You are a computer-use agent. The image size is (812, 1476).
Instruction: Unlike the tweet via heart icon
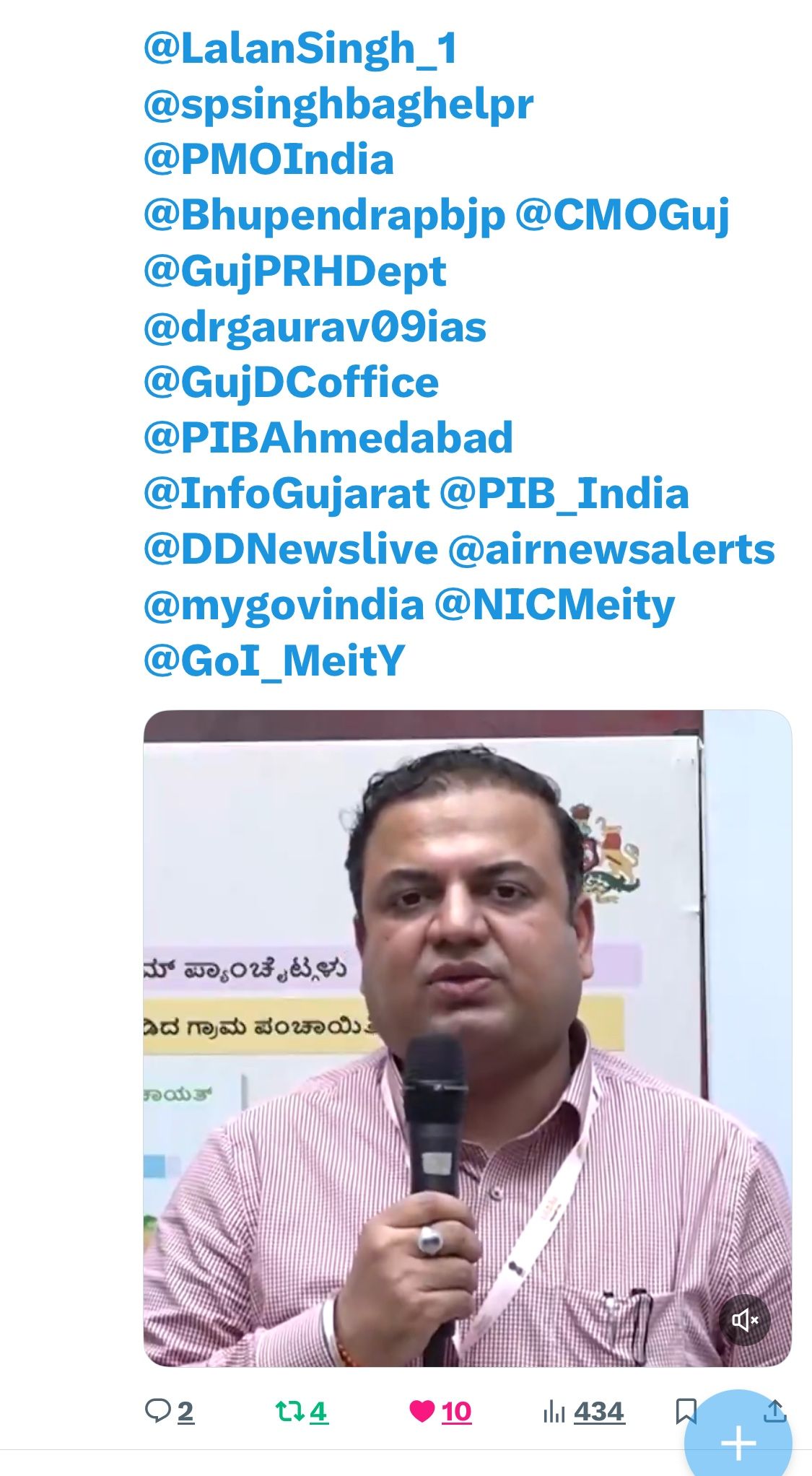click(422, 1410)
